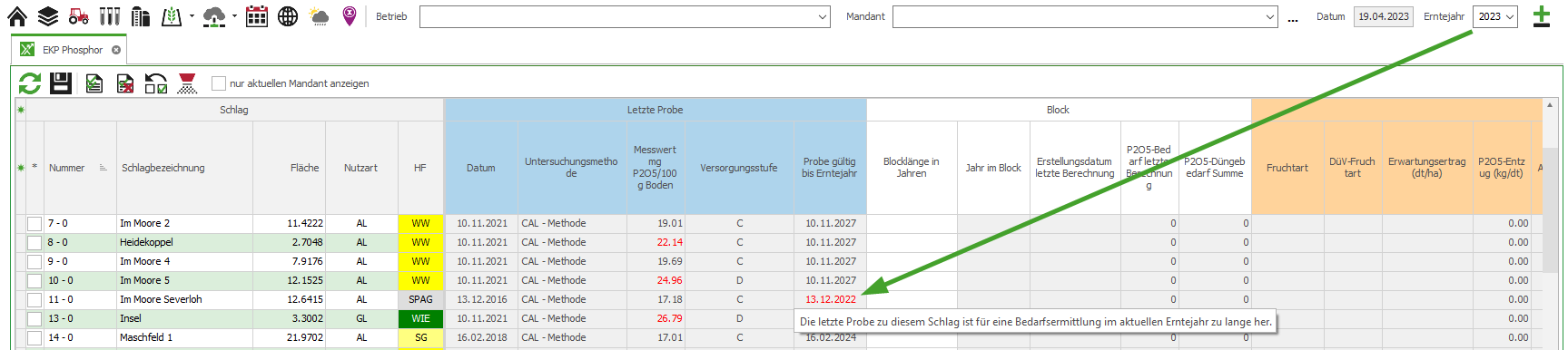Click the vertical scrollbar of the grid
1568x350 pixels.
pos(1551,209)
